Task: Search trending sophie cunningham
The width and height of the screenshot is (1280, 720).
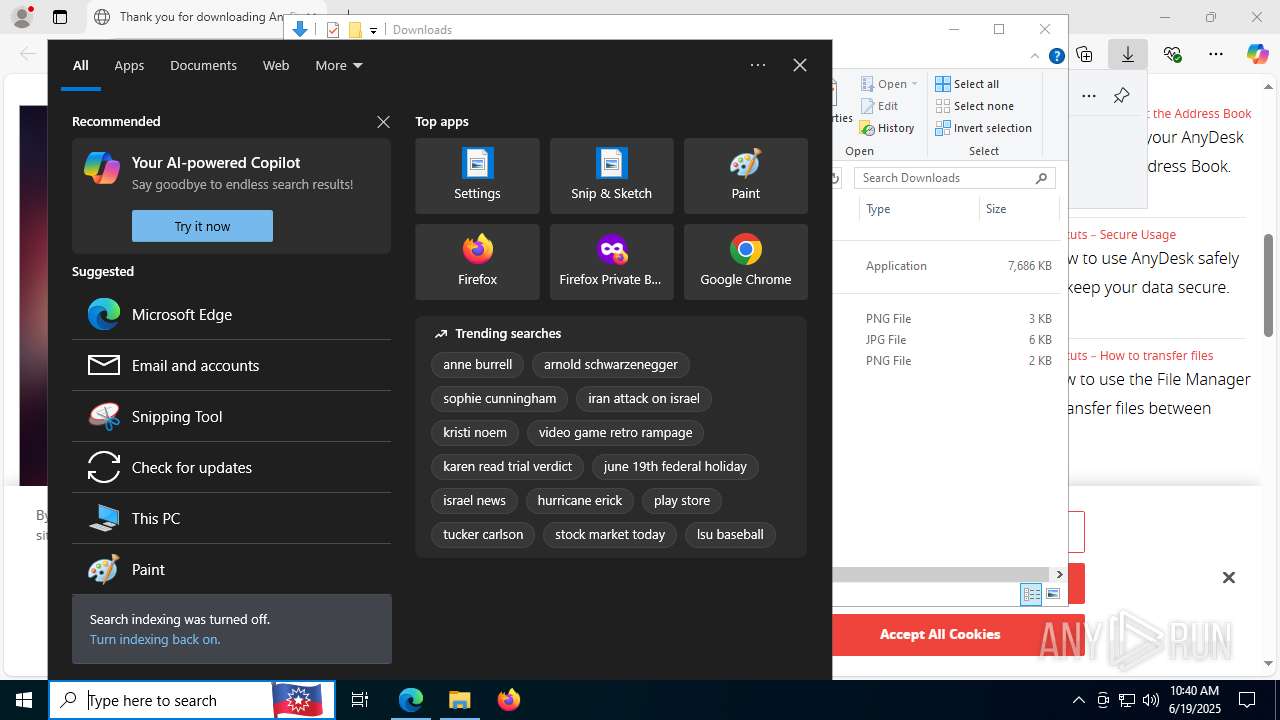Action: (499, 398)
